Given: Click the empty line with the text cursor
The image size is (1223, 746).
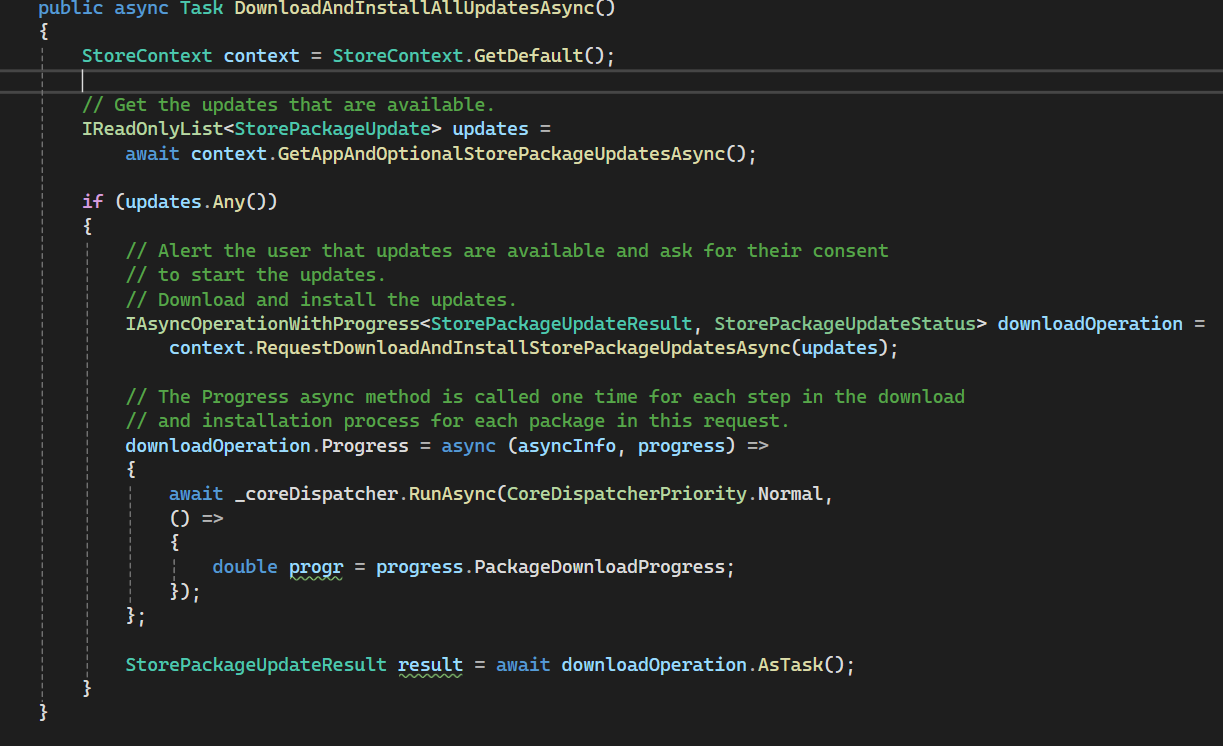Looking at the screenshot, I should coord(611,80).
